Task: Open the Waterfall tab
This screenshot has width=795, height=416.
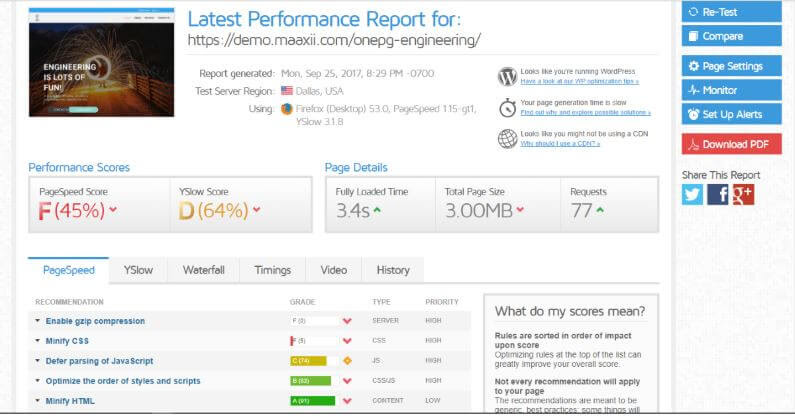Action: click(203, 270)
